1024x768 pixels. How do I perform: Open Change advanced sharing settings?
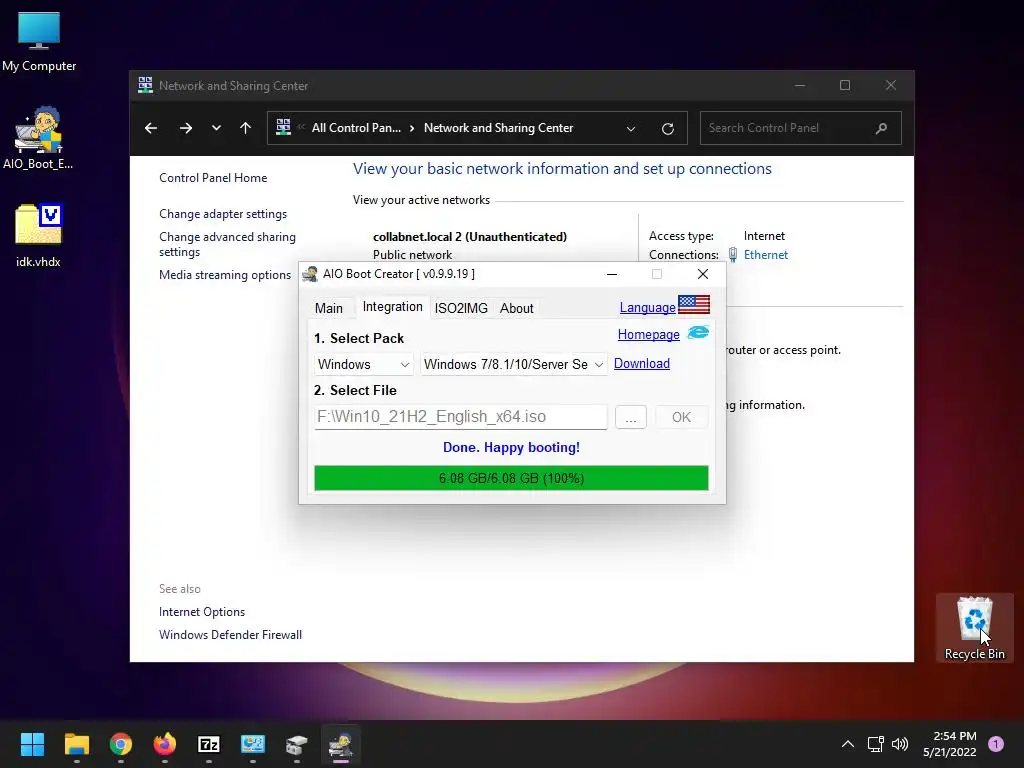227,244
